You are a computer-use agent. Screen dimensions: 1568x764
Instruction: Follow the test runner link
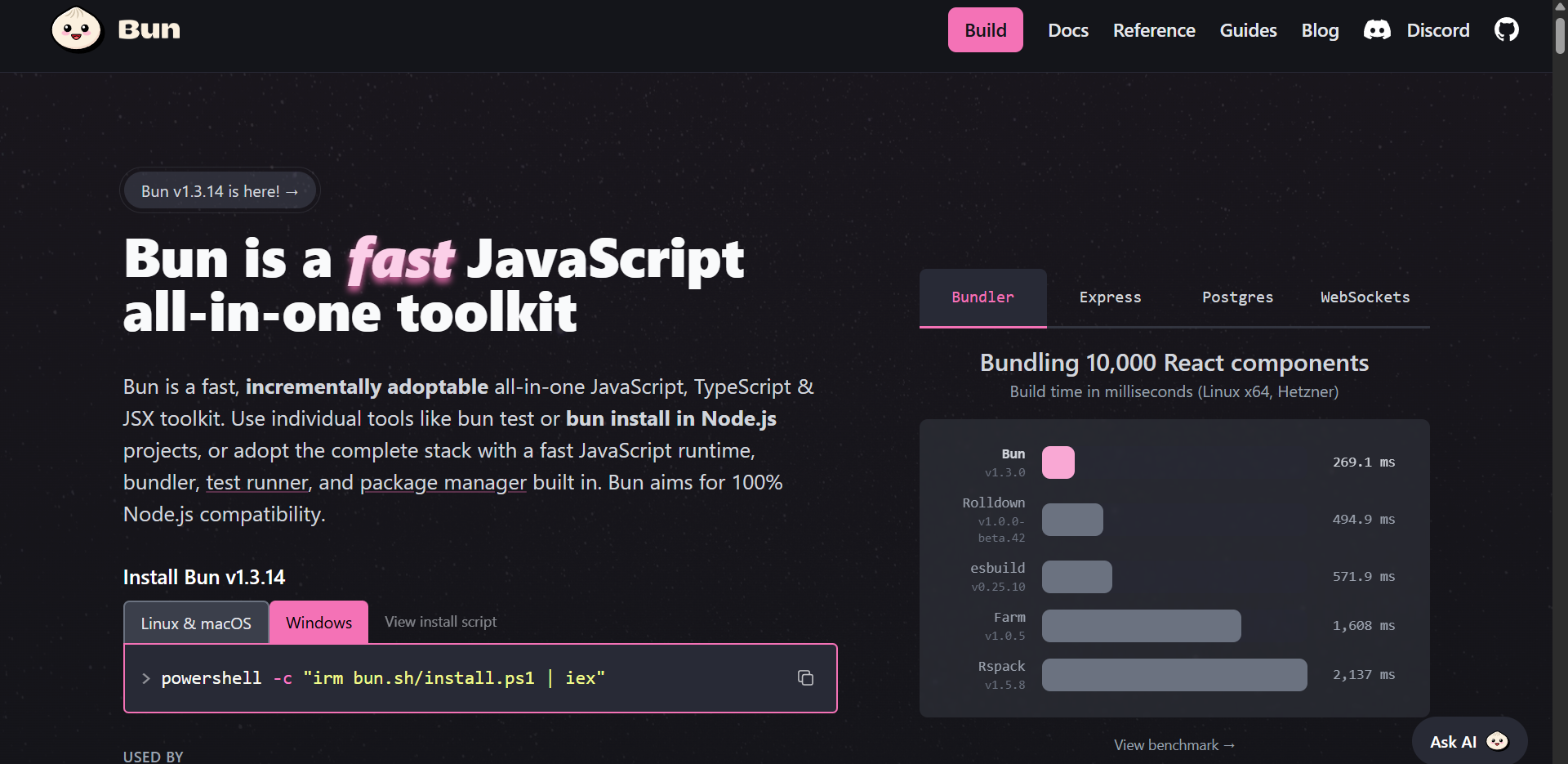coord(257,482)
